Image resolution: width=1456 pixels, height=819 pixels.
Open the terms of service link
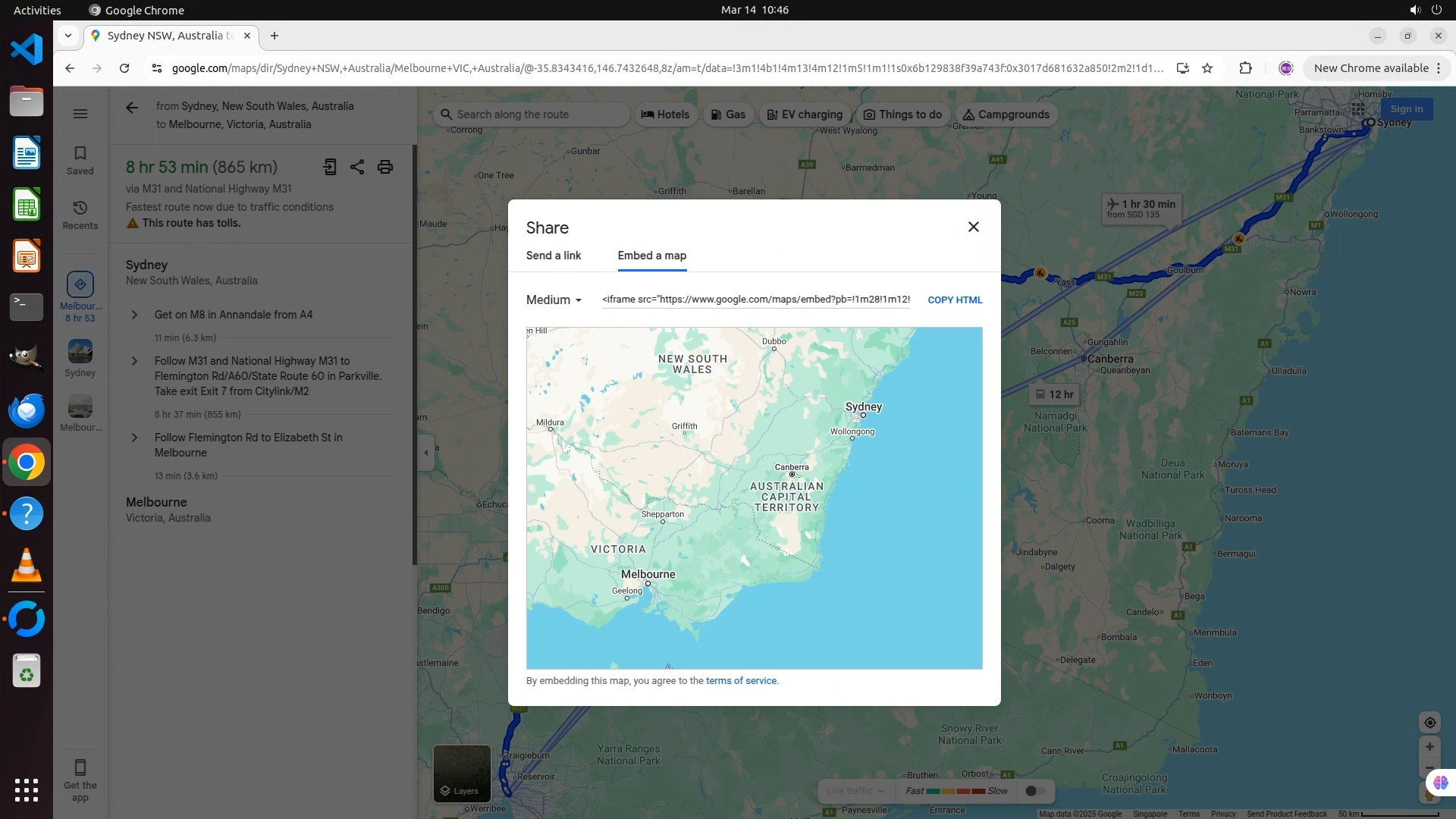tap(741, 681)
